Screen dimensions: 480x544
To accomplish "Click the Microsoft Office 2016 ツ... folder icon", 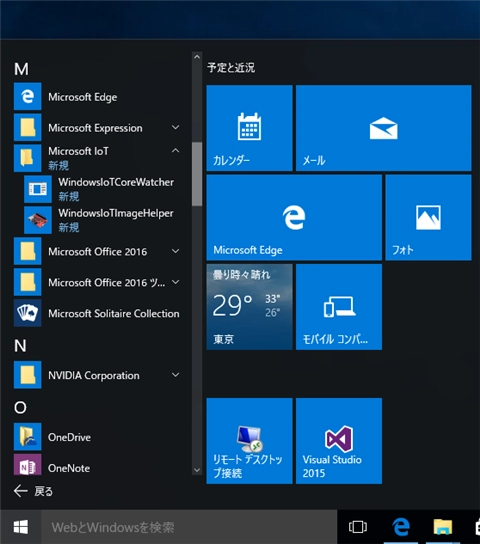I will pyautogui.click(x=27, y=282).
